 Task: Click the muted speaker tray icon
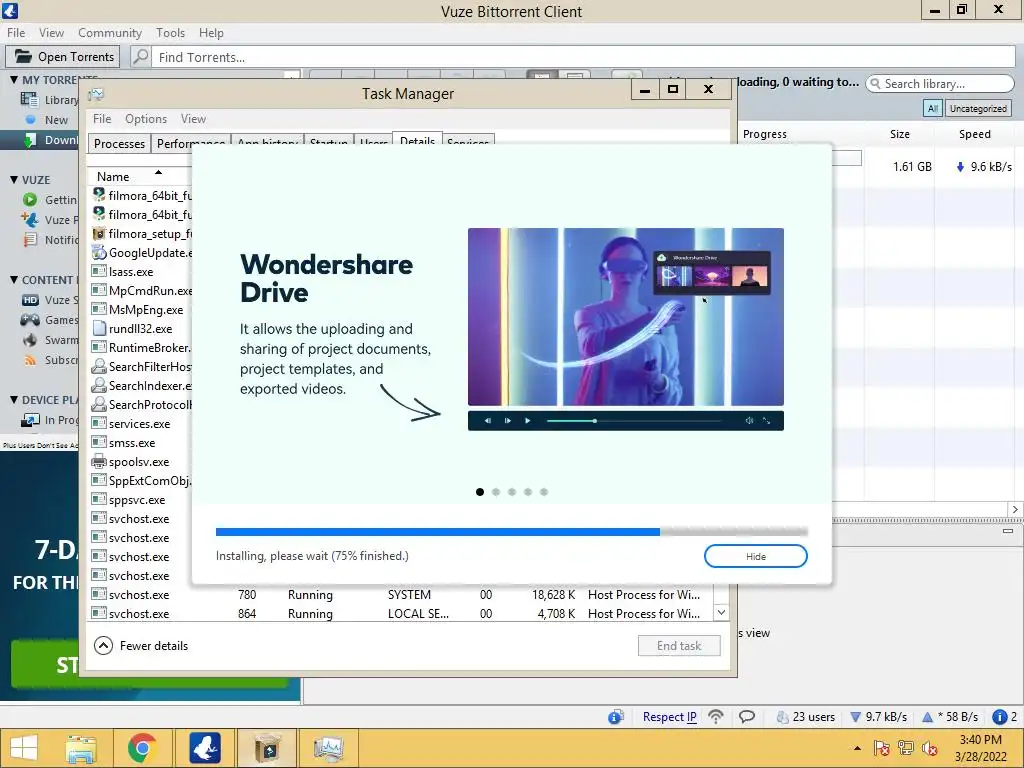pos(929,748)
